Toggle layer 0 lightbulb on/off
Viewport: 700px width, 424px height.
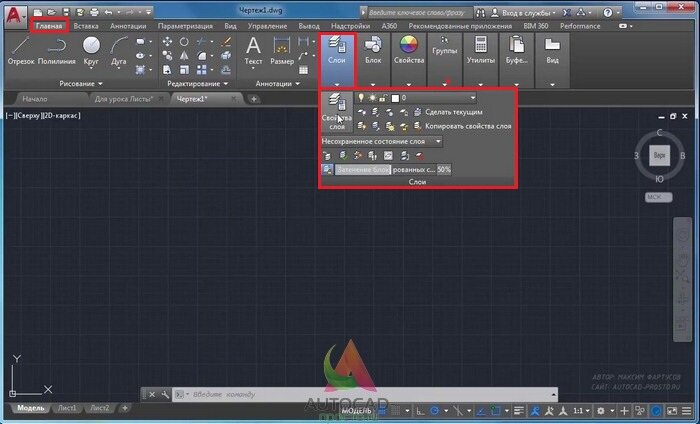(361, 98)
